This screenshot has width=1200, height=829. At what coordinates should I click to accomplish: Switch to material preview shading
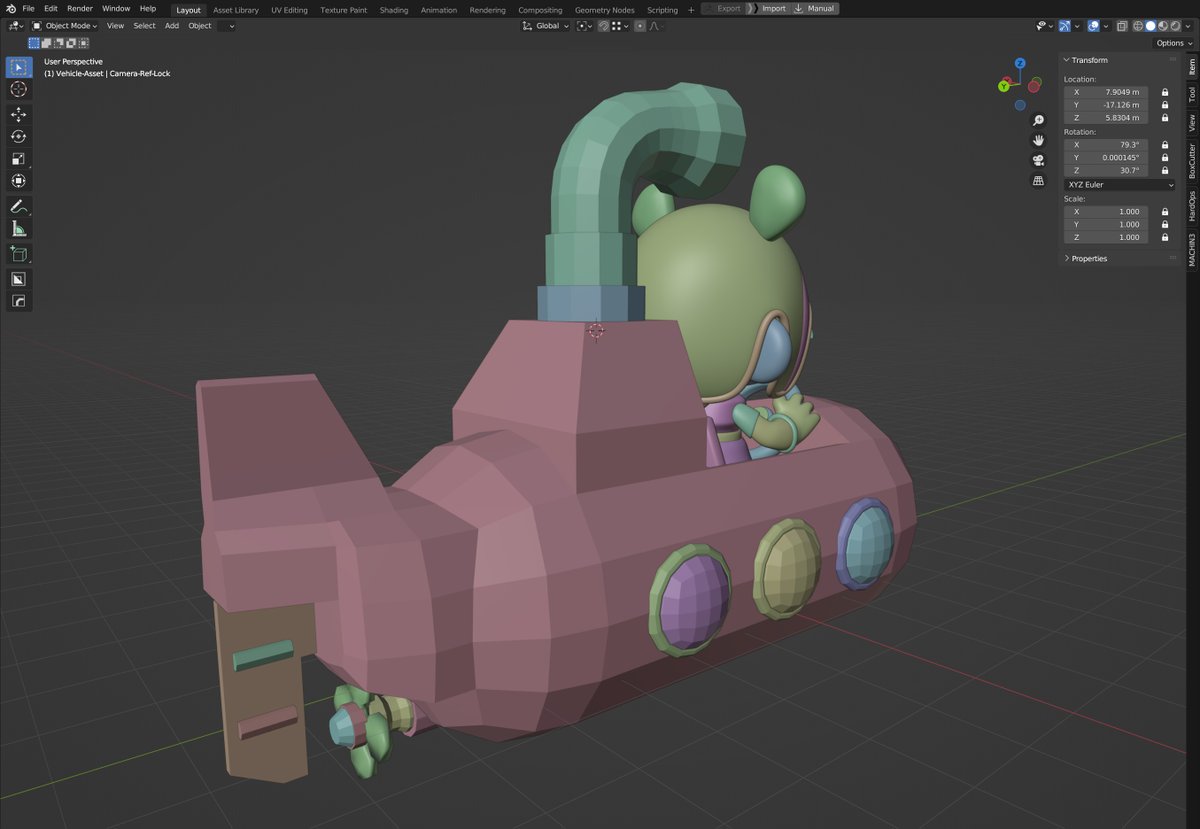tap(1162, 26)
